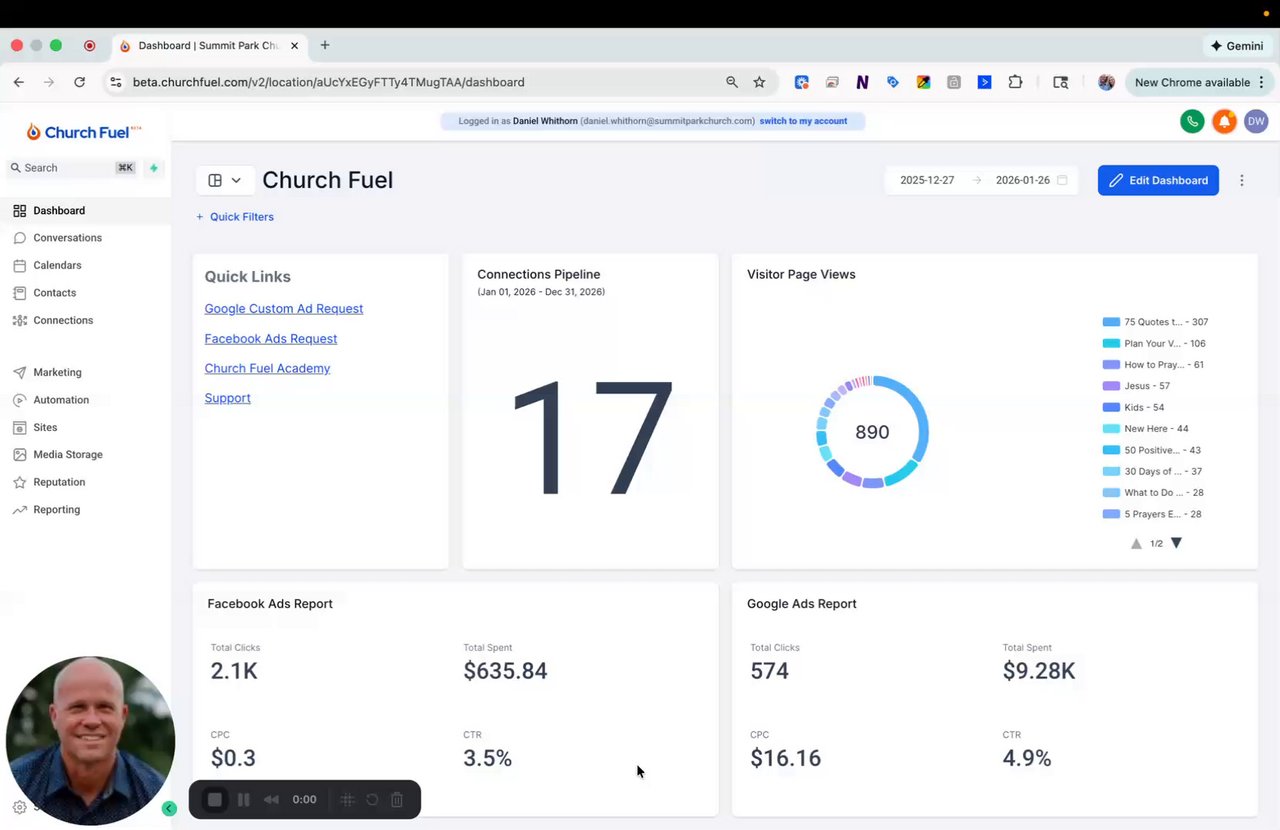Go back in the browser
Screen dimensions: 1280x830
coord(18,82)
